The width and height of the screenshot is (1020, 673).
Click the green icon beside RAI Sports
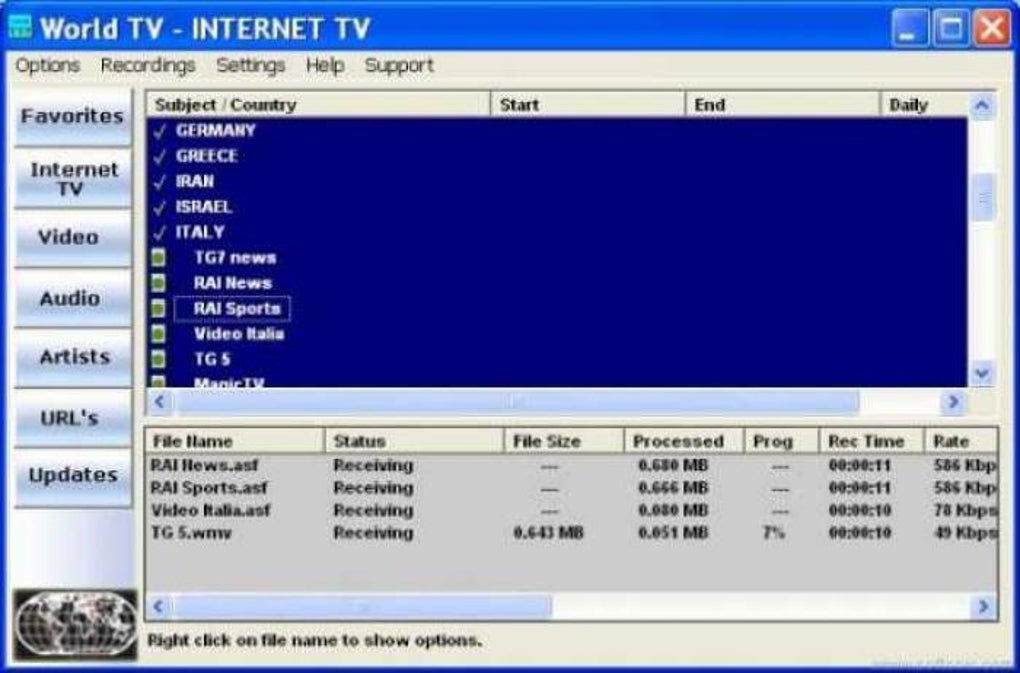(158, 308)
